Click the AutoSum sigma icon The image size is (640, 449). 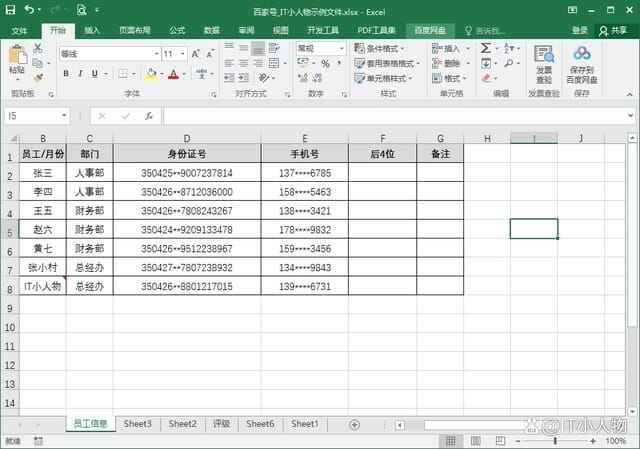coord(486,48)
